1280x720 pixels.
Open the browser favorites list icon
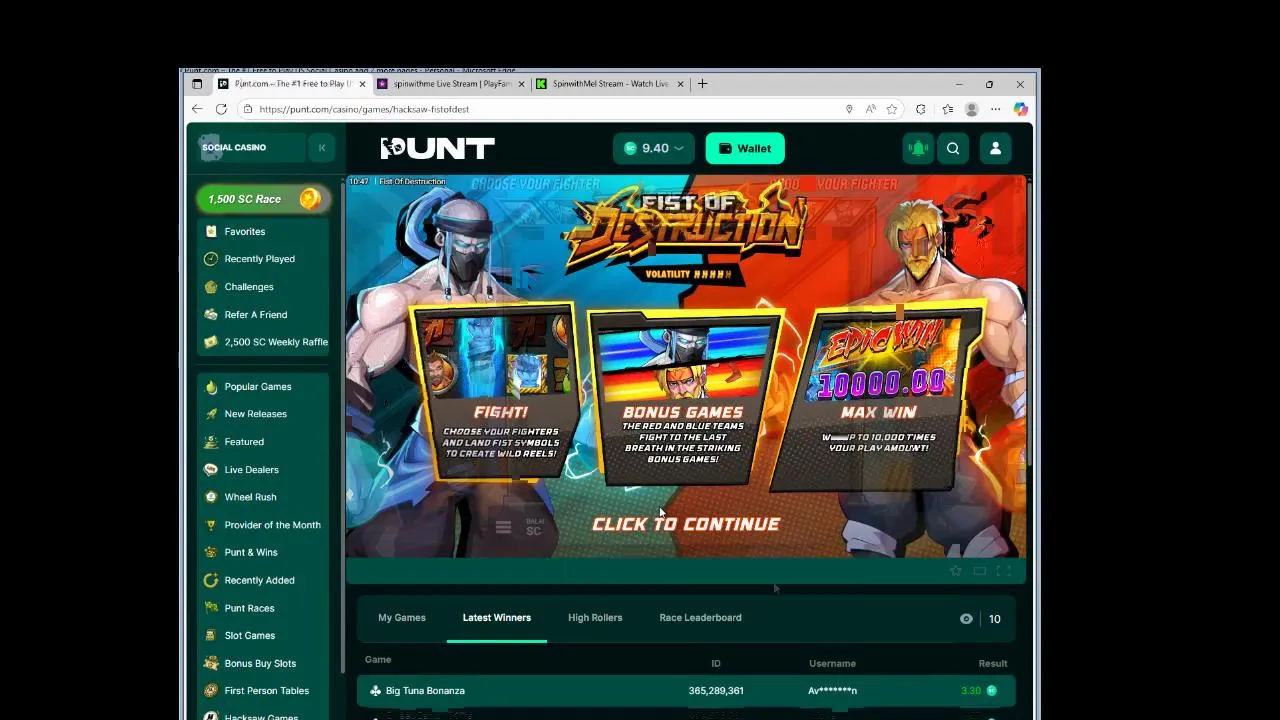(x=947, y=109)
